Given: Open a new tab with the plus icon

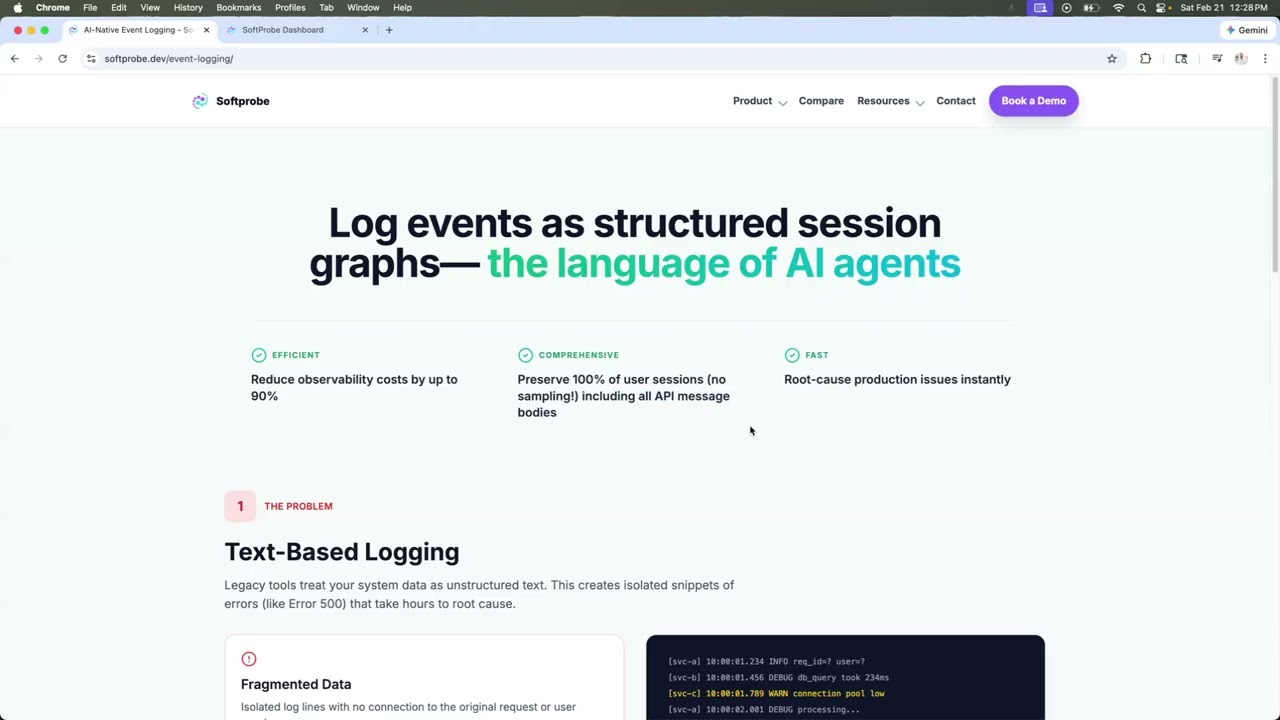Looking at the screenshot, I should click(x=389, y=30).
